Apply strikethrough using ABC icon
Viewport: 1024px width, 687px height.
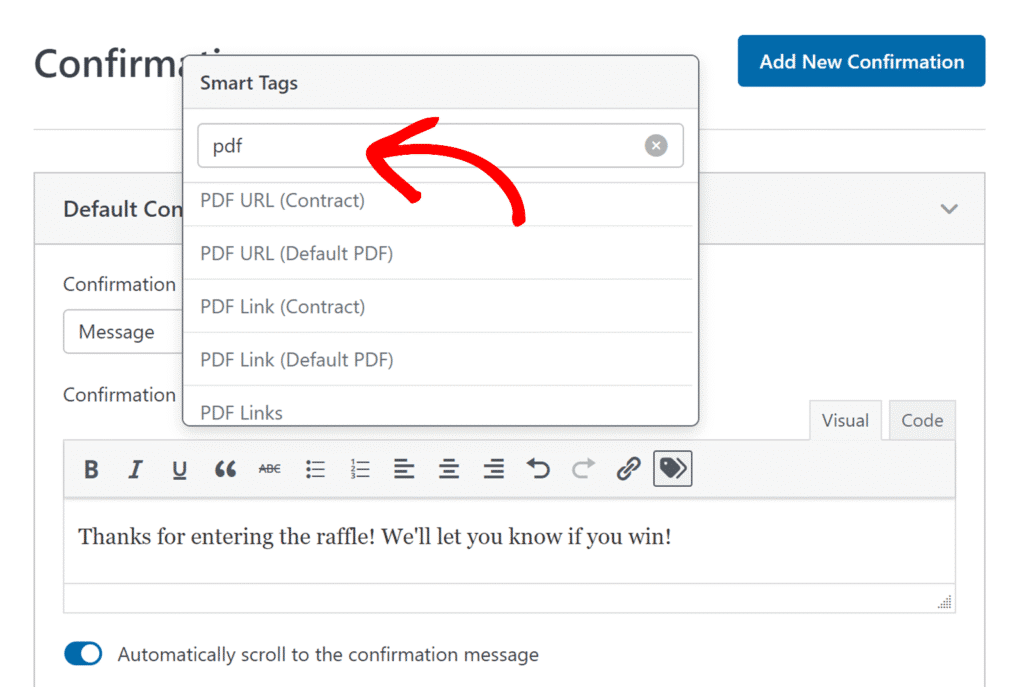click(x=270, y=469)
